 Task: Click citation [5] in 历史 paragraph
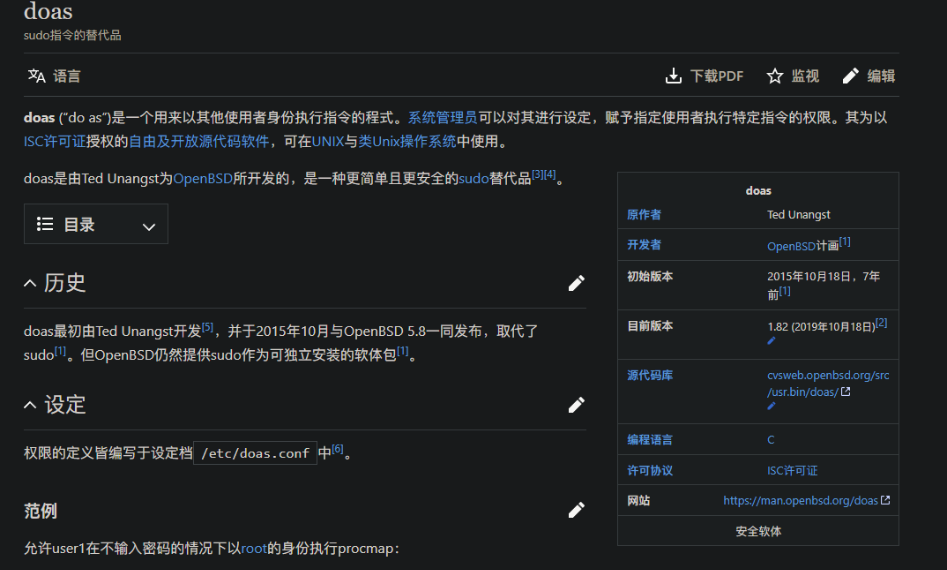click(x=208, y=327)
